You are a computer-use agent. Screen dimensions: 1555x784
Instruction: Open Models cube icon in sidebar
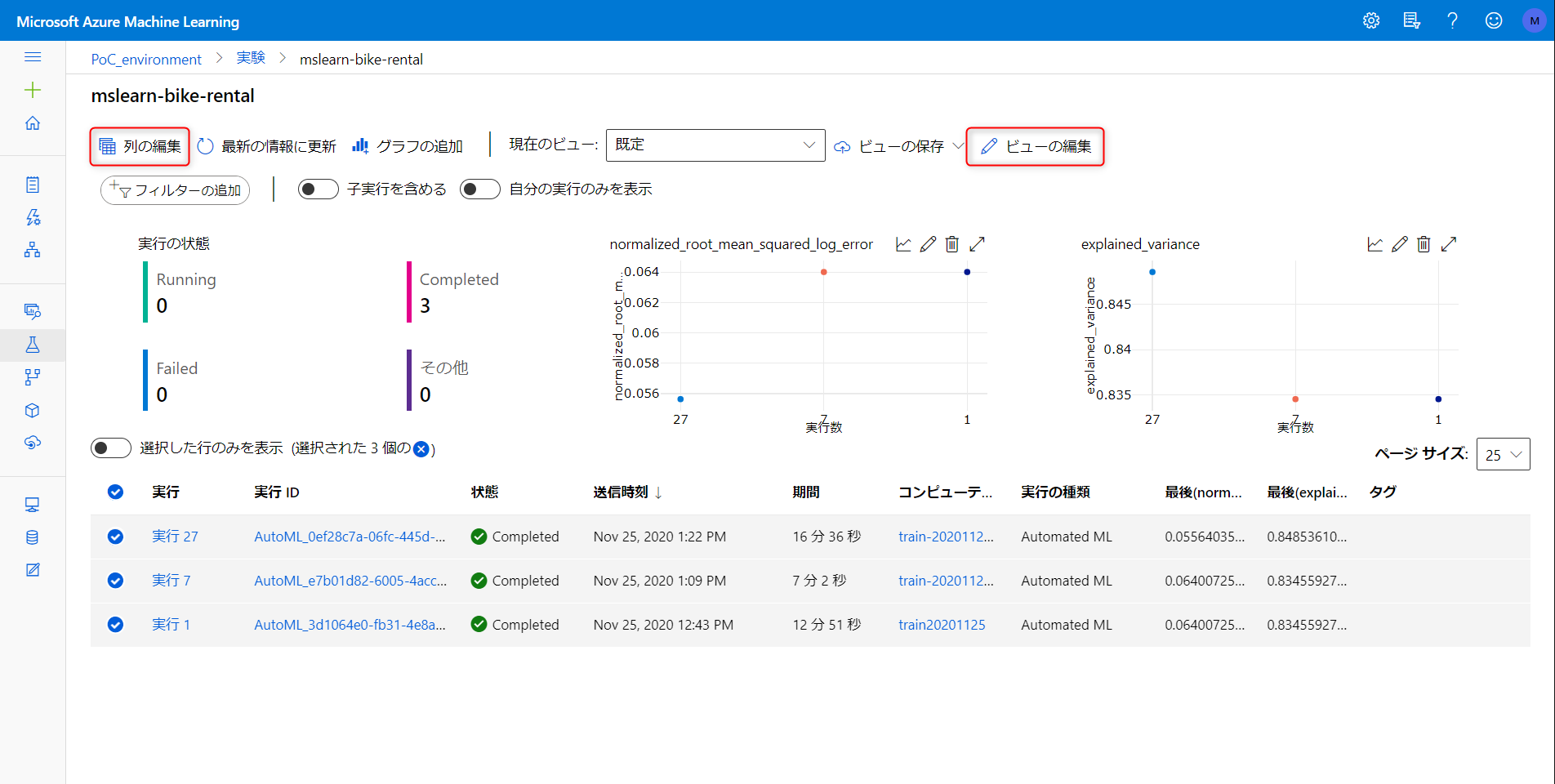33,410
